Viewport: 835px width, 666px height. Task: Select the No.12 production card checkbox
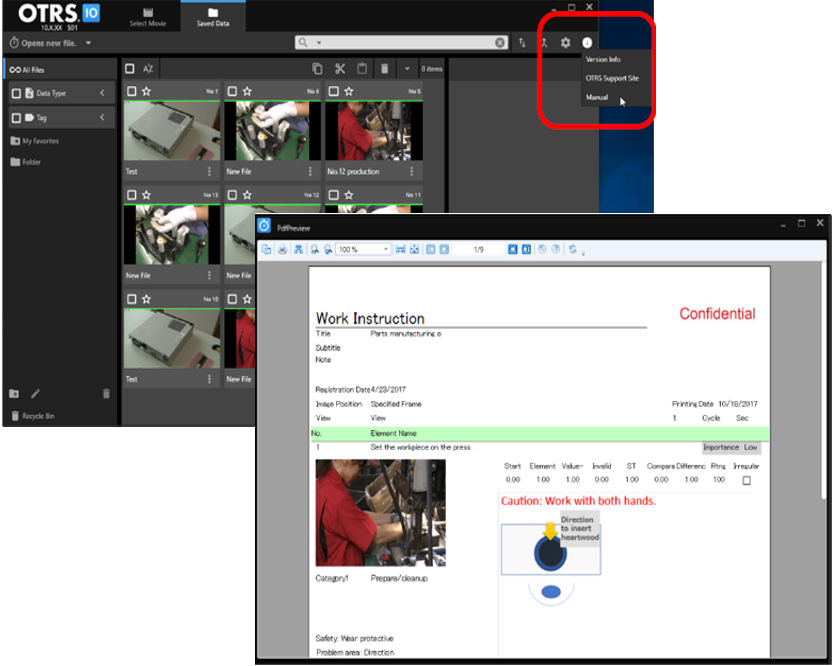pos(333,92)
